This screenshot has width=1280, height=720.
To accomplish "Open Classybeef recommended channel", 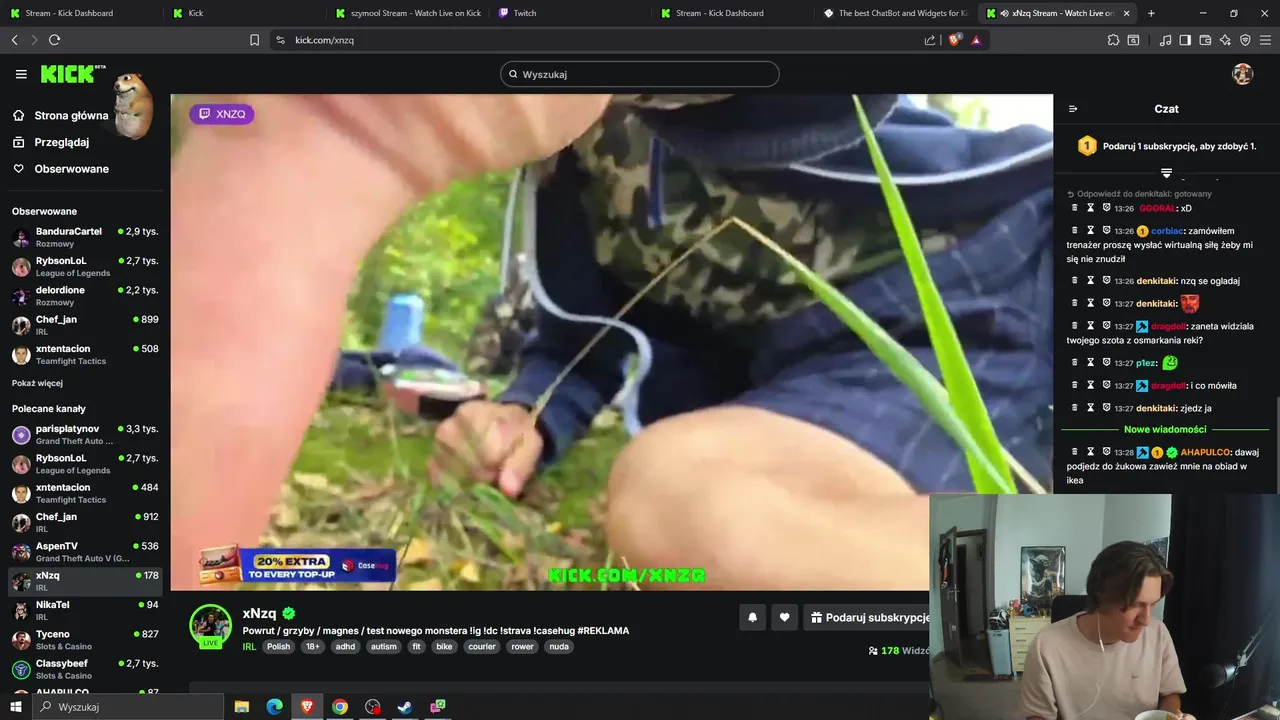I will 85,669.
